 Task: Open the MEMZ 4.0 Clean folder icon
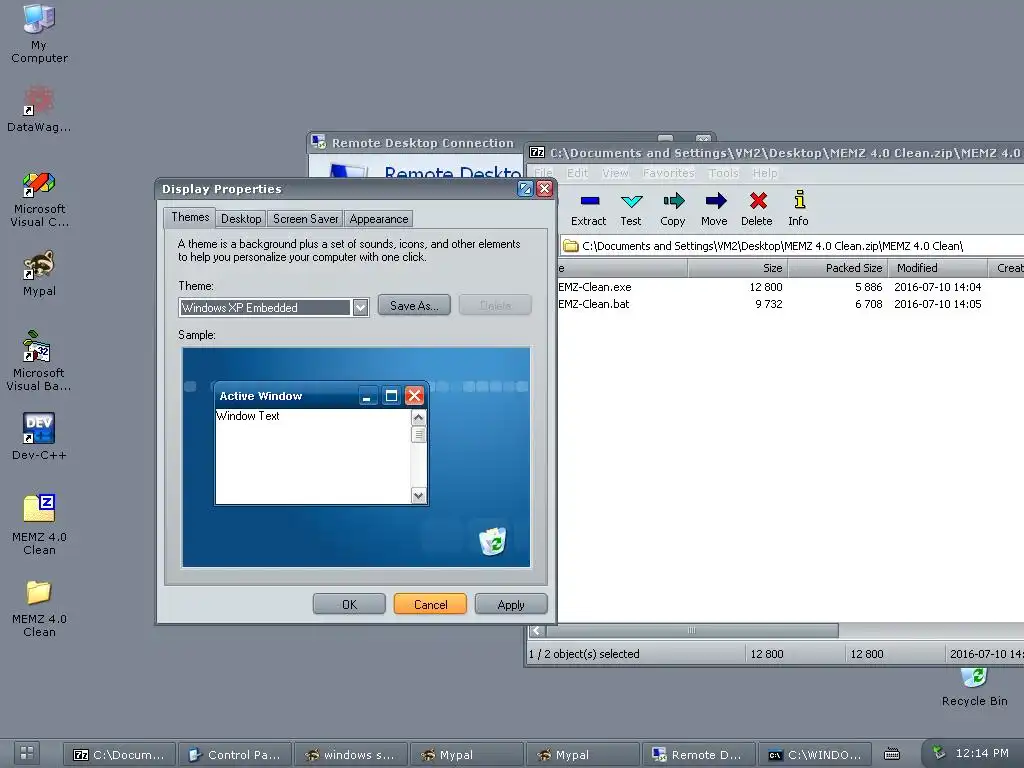click(x=39, y=609)
